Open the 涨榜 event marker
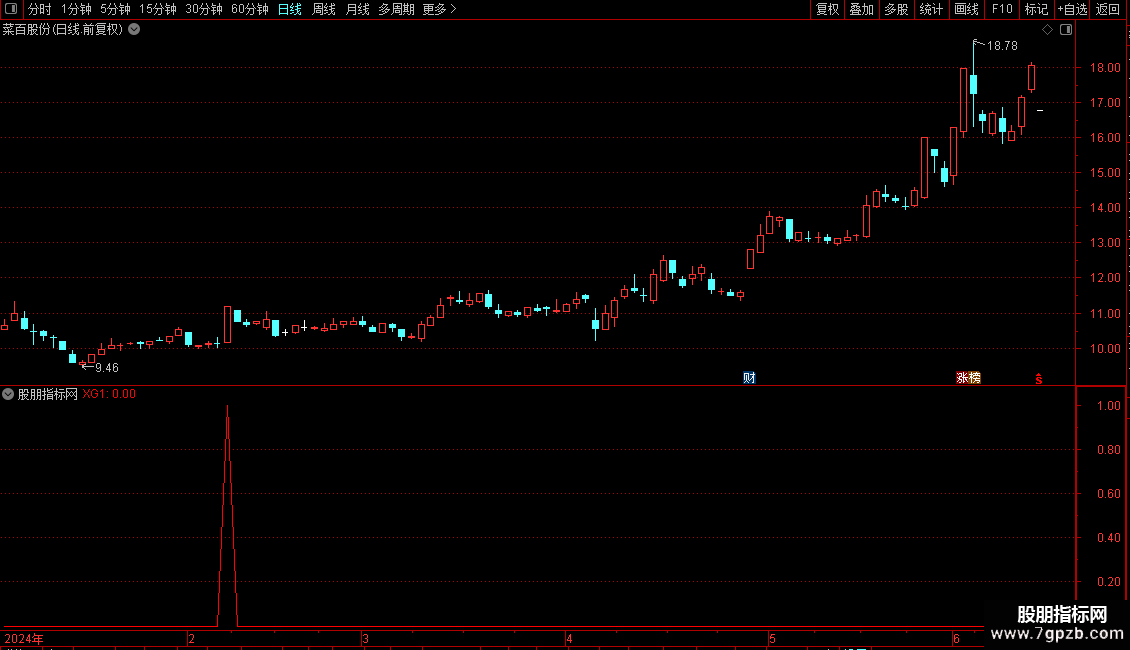 click(x=968, y=378)
